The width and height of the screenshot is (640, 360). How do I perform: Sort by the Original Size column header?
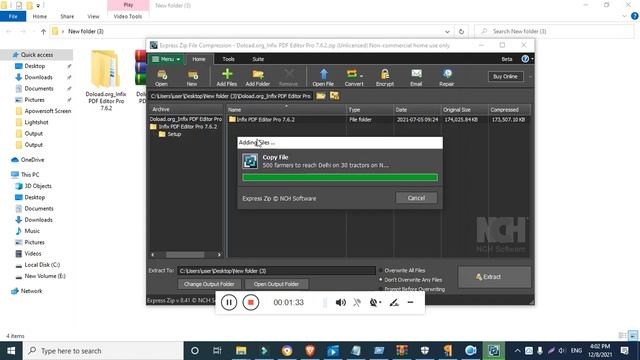(465, 109)
